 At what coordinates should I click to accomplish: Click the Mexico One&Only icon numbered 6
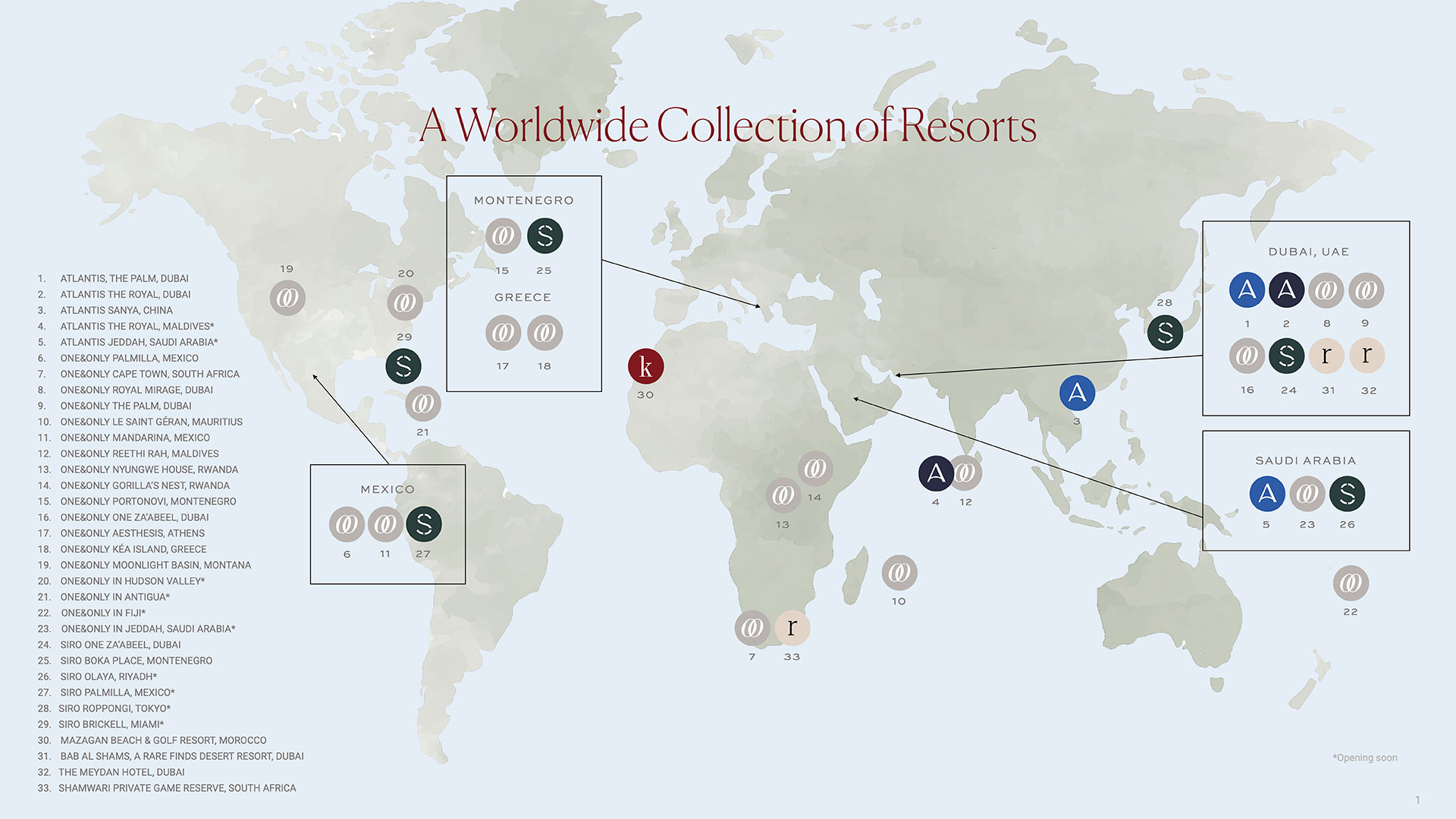[347, 524]
